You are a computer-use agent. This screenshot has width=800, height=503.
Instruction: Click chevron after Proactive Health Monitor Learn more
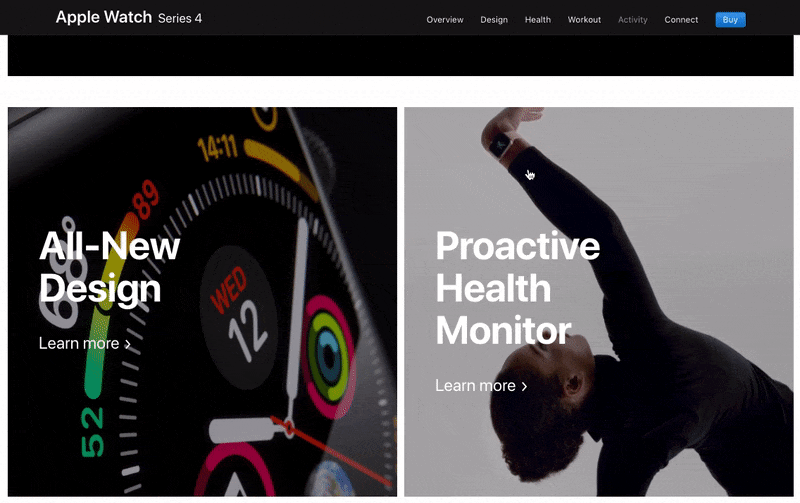pyautogui.click(x=524, y=387)
